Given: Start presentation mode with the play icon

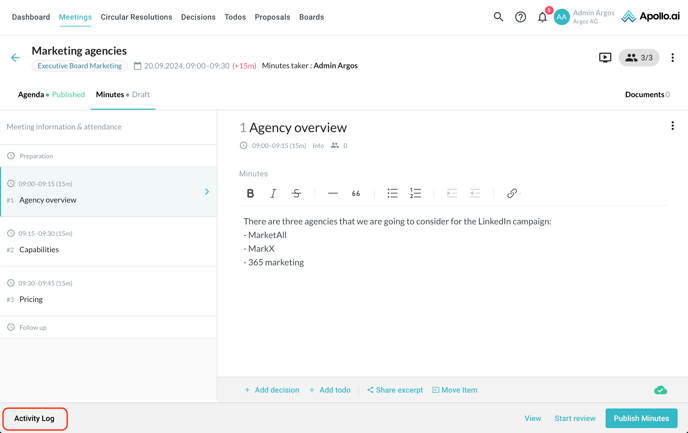Looking at the screenshot, I should [605, 58].
